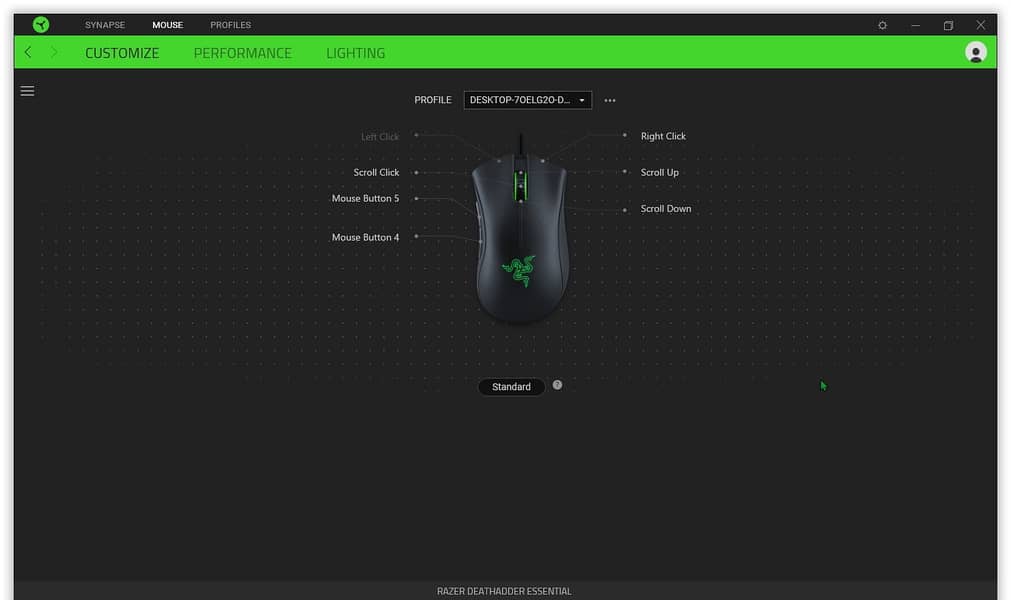The image size is (1011, 600).
Task: Click the PROFILE label text
Action: [x=433, y=100]
